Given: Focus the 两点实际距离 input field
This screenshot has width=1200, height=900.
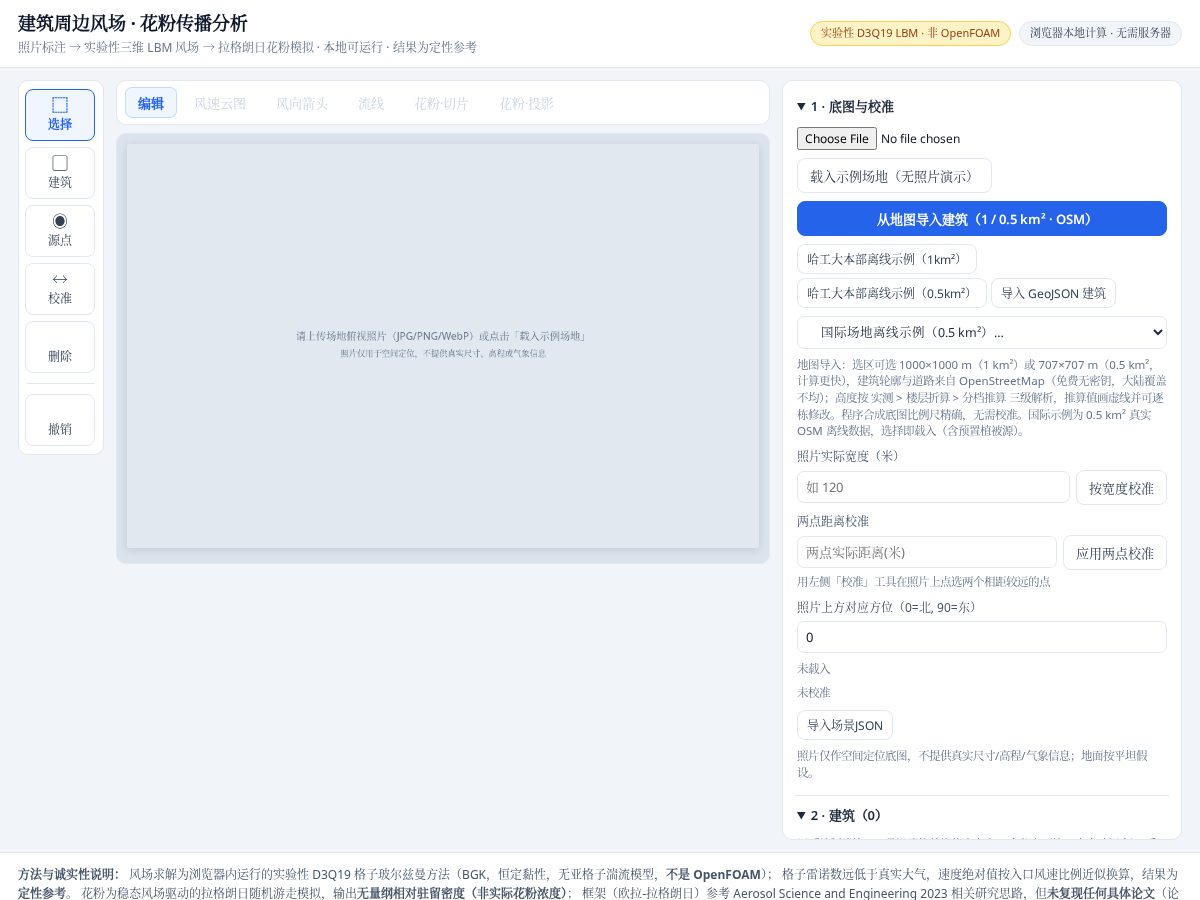Looking at the screenshot, I should [x=927, y=552].
